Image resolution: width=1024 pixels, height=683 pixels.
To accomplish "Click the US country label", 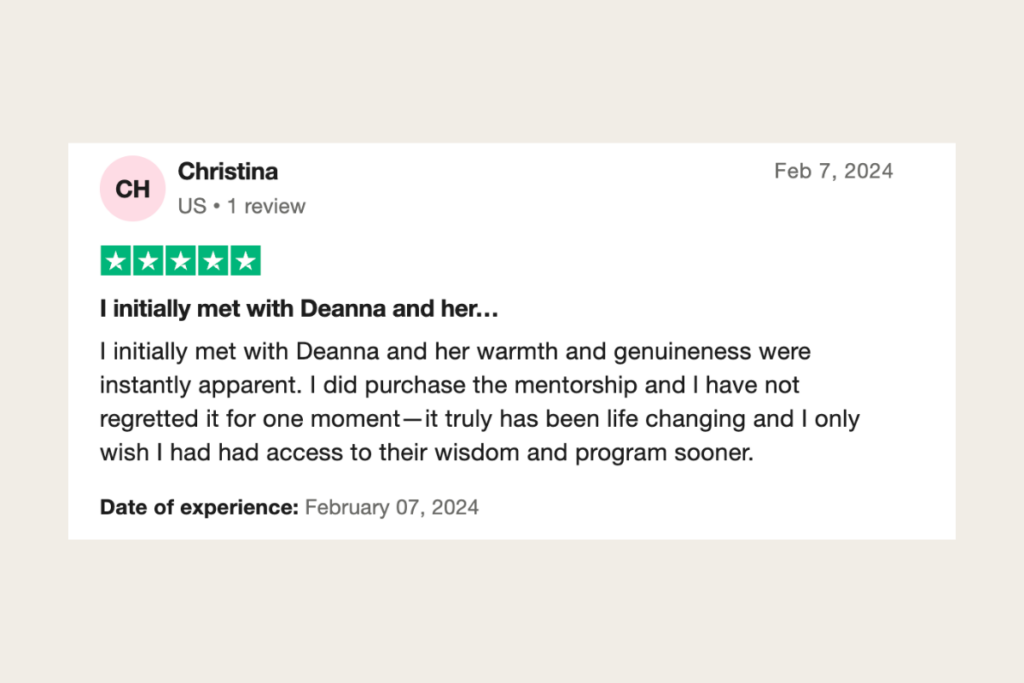I will [x=192, y=206].
